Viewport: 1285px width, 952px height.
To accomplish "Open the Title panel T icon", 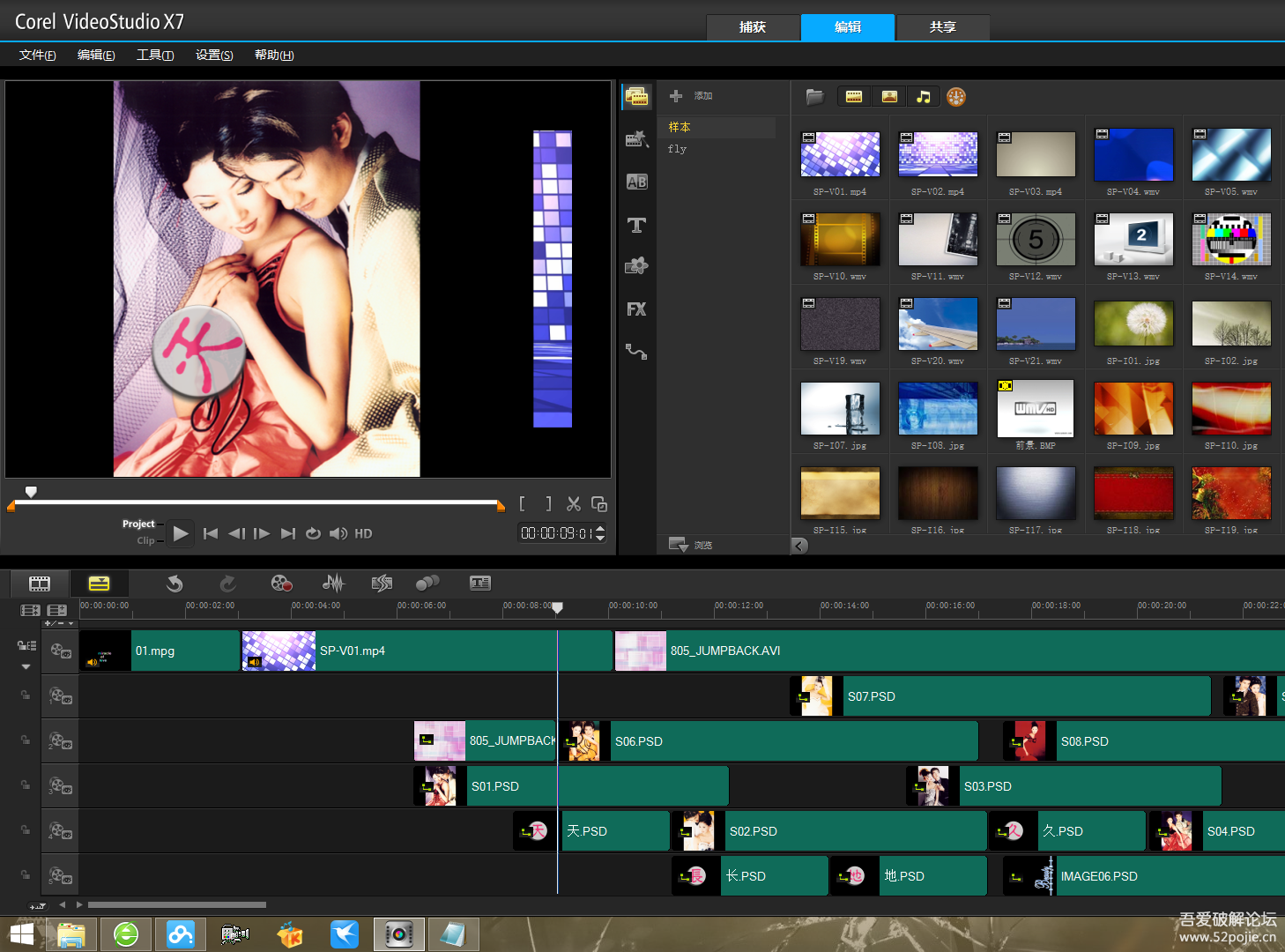I will [636, 225].
